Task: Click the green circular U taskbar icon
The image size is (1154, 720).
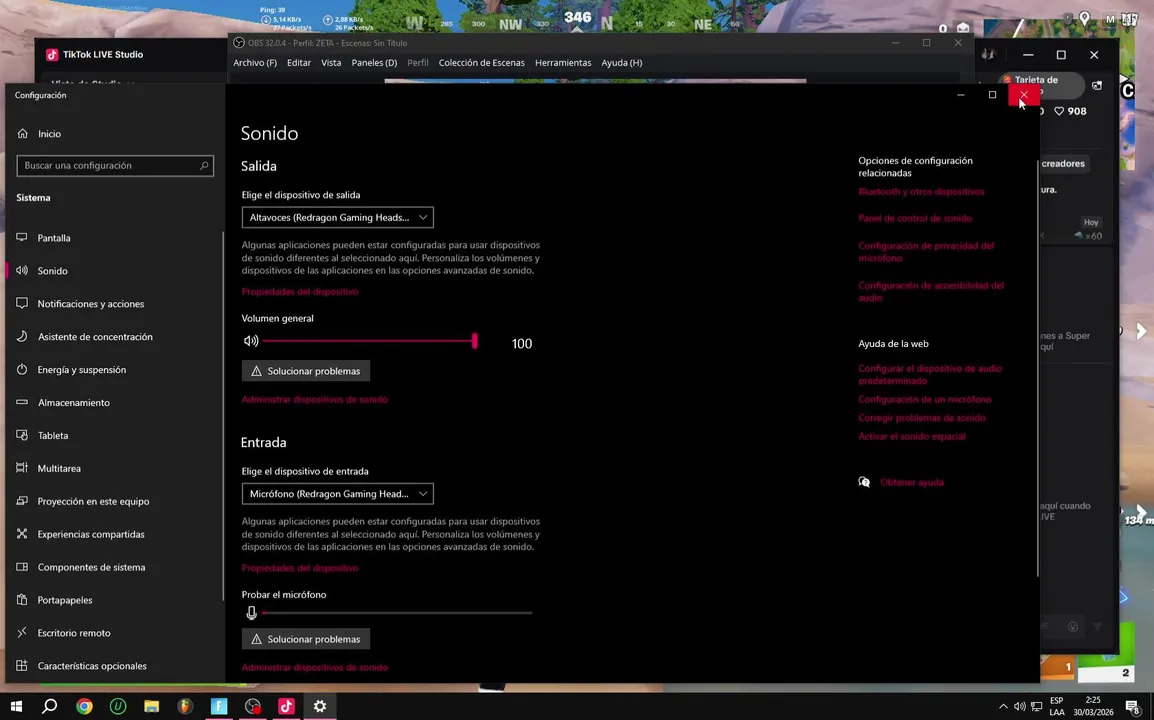Action: [118, 706]
